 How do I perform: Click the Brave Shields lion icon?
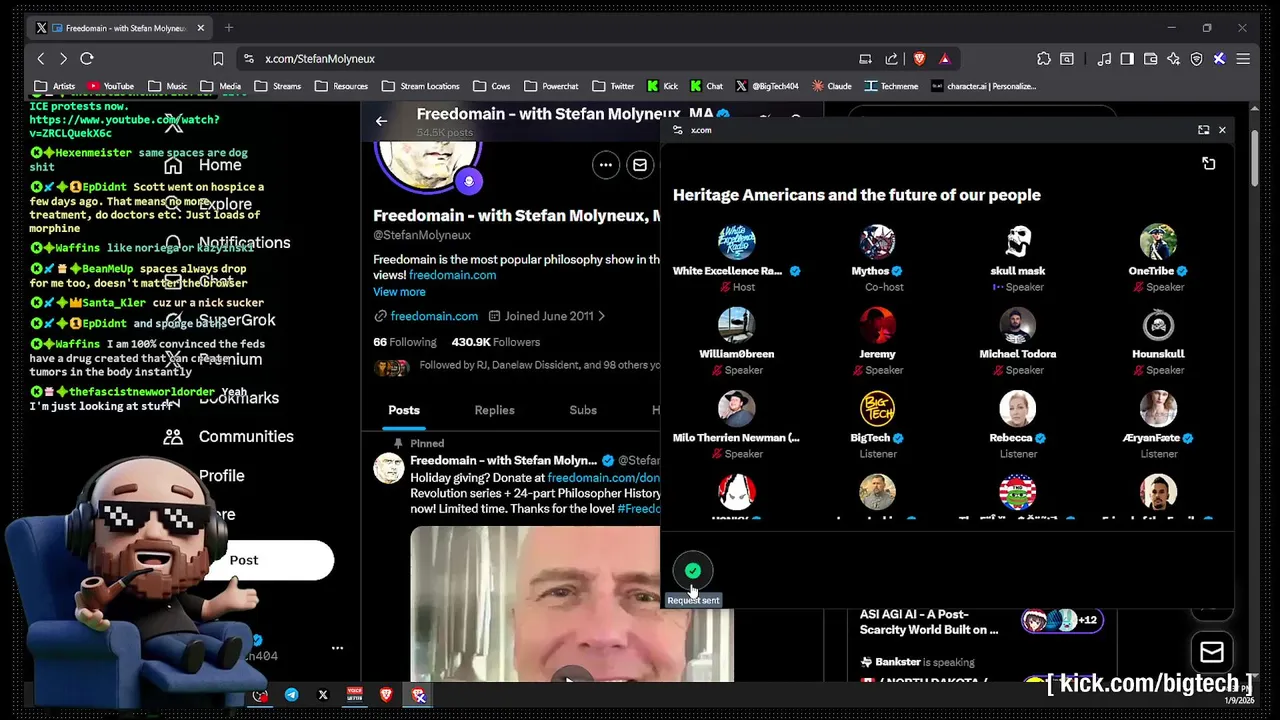919,59
